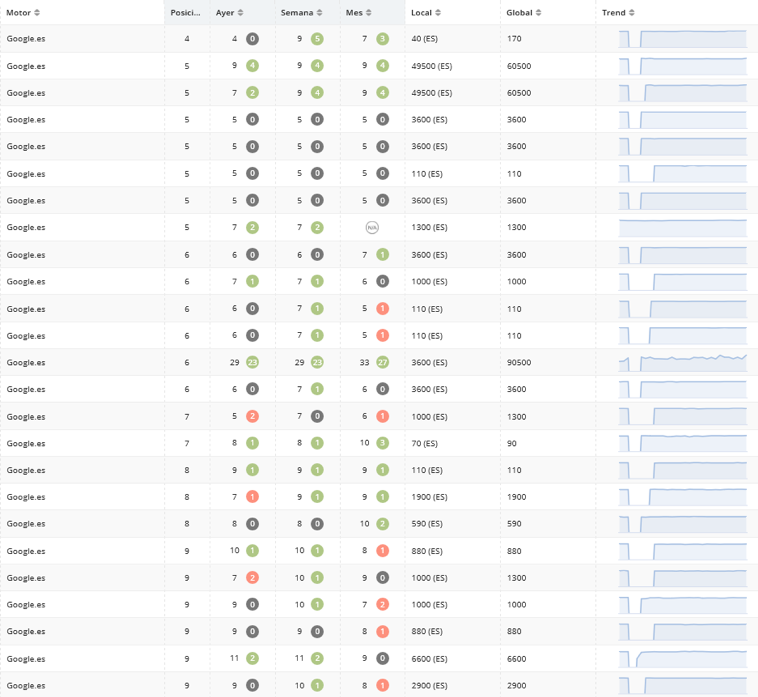Select Google.es in the 90500 Global row
The image size is (758, 697).
26,363
